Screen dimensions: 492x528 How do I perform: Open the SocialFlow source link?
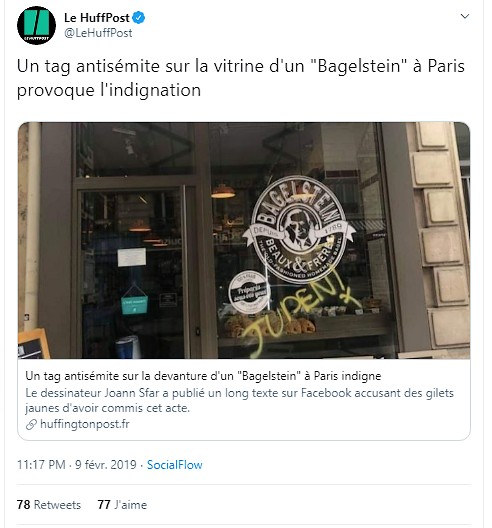pos(174,465)
